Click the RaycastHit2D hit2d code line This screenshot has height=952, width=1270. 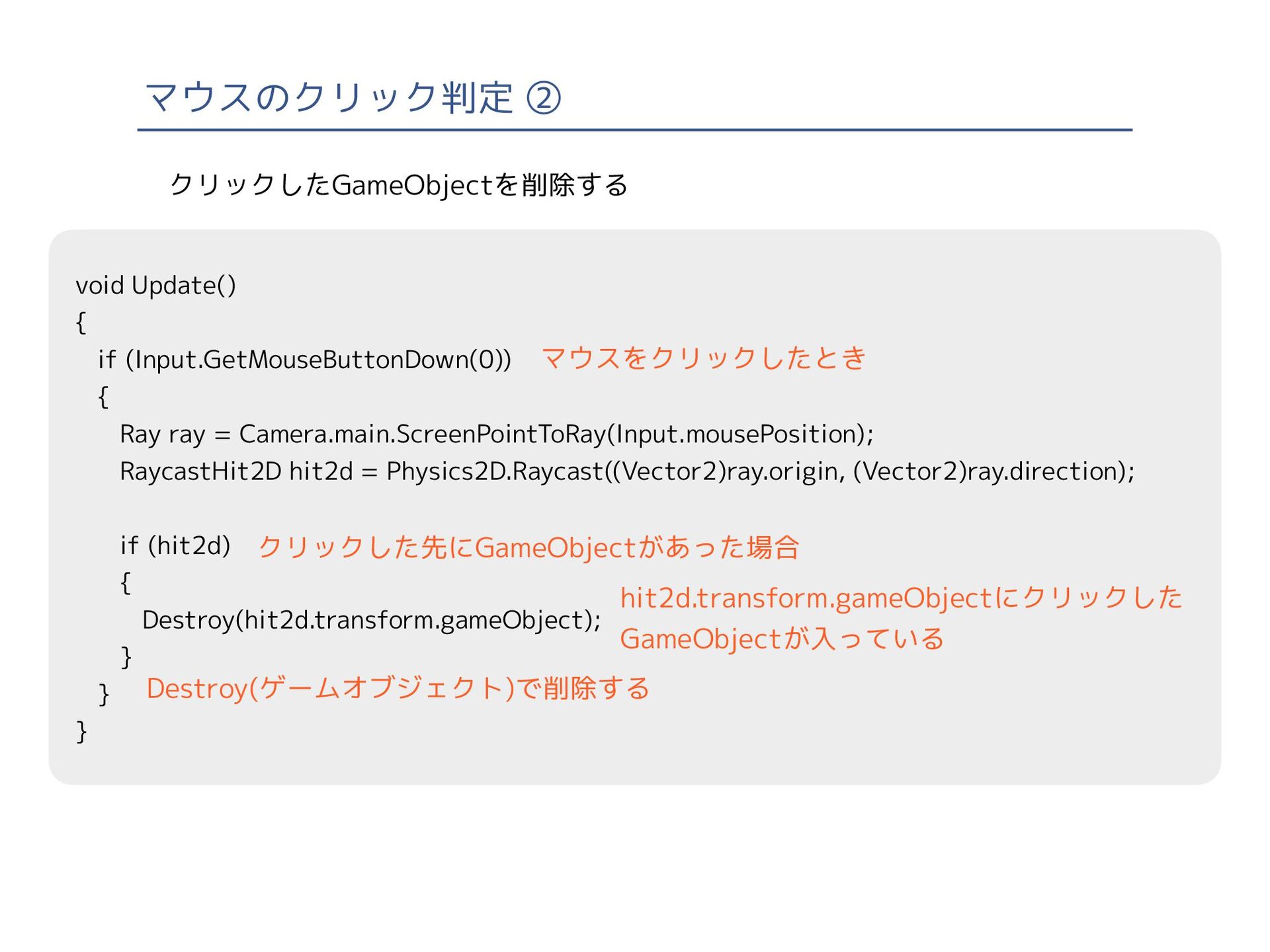pyautogui.click(x=236, y=471)
